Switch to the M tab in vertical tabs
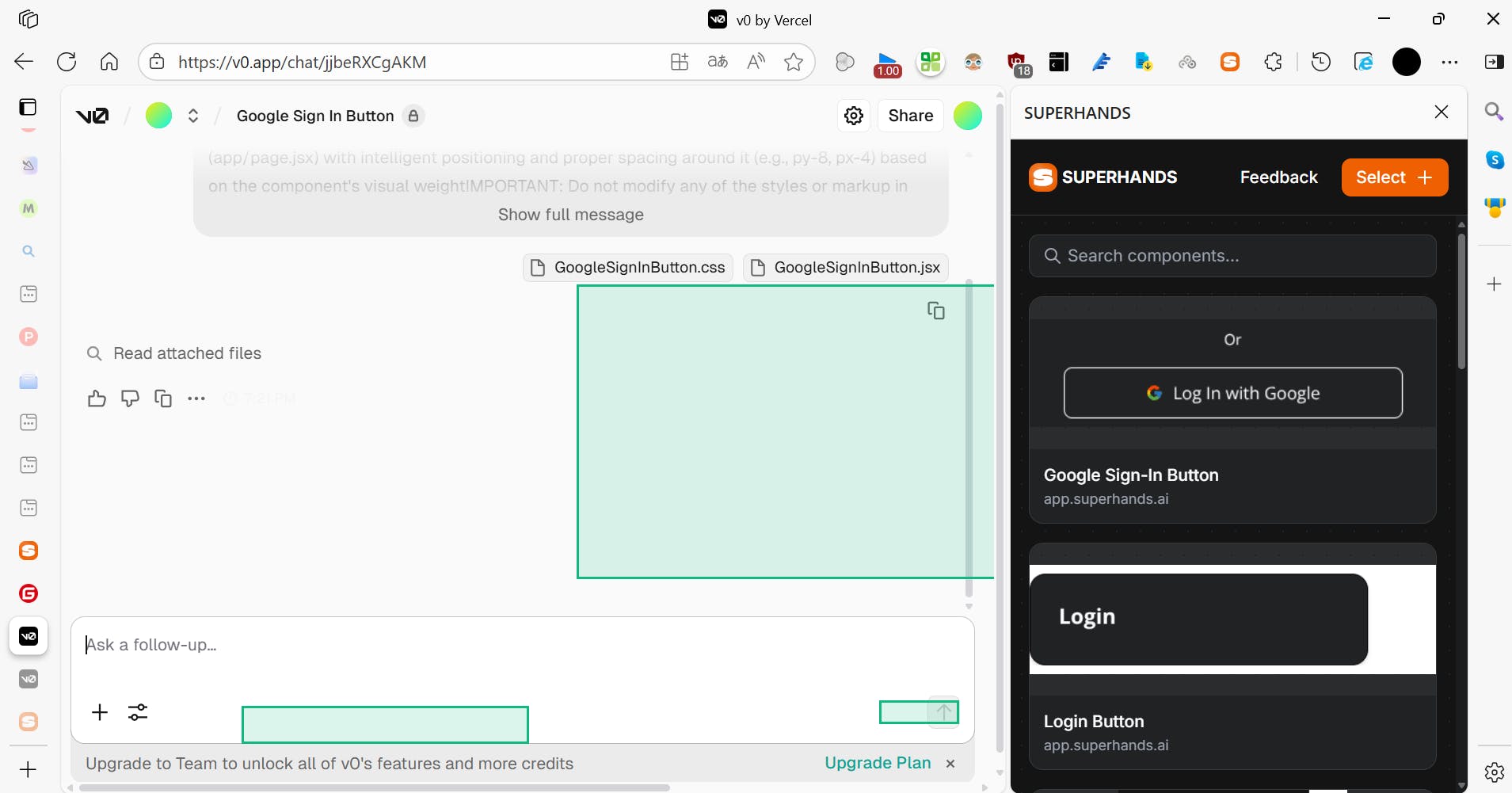1512x793 pixels. click(x=29, y=208)
